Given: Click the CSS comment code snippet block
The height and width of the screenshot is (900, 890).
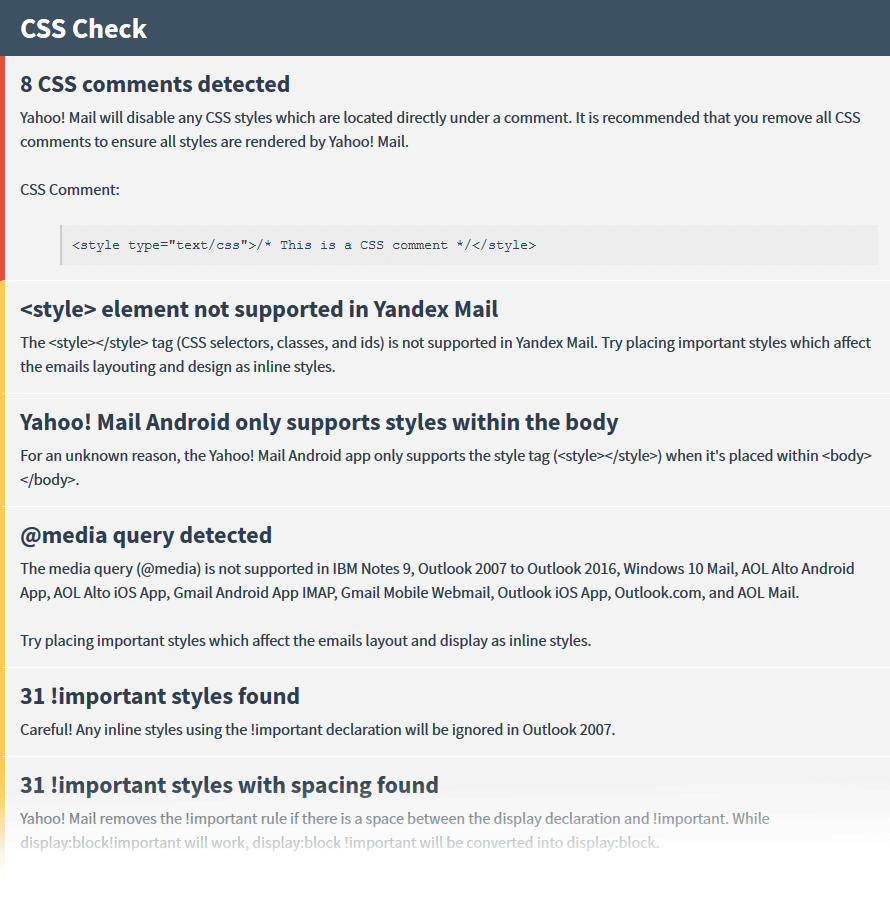Looking at the screenshot, I should point(469,245).
